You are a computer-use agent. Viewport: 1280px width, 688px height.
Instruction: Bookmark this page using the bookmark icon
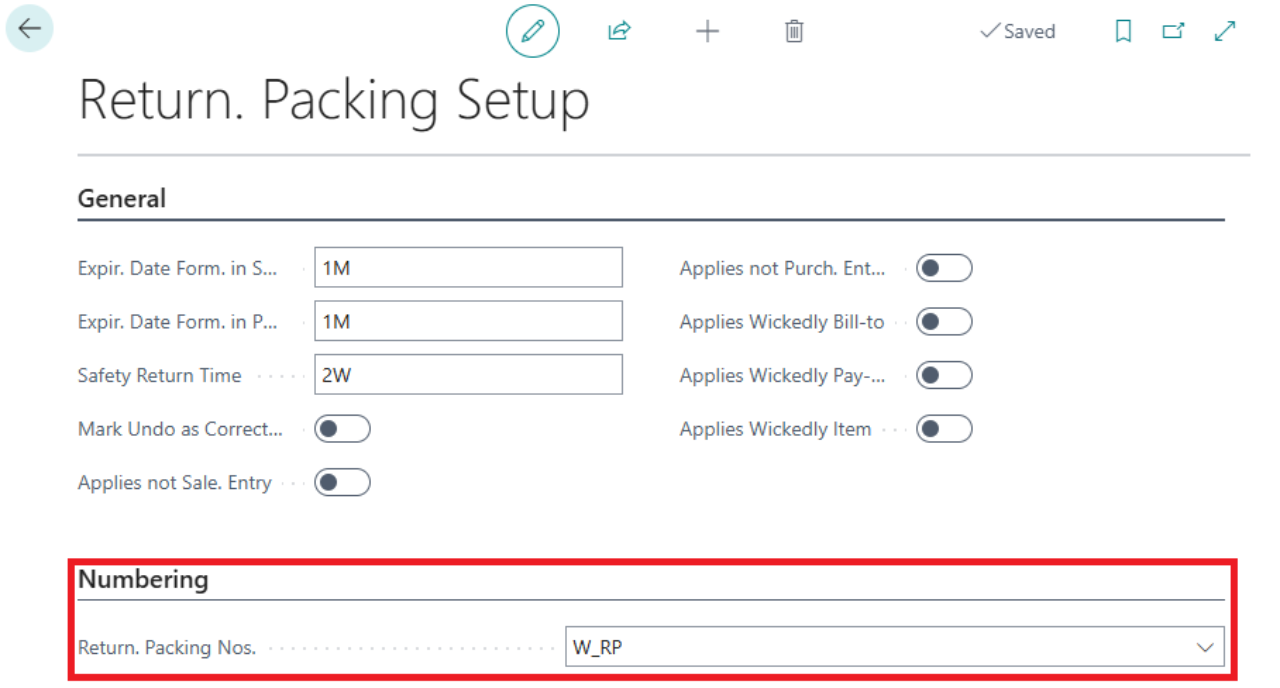pyautogui.click(x=1122, y=31)
